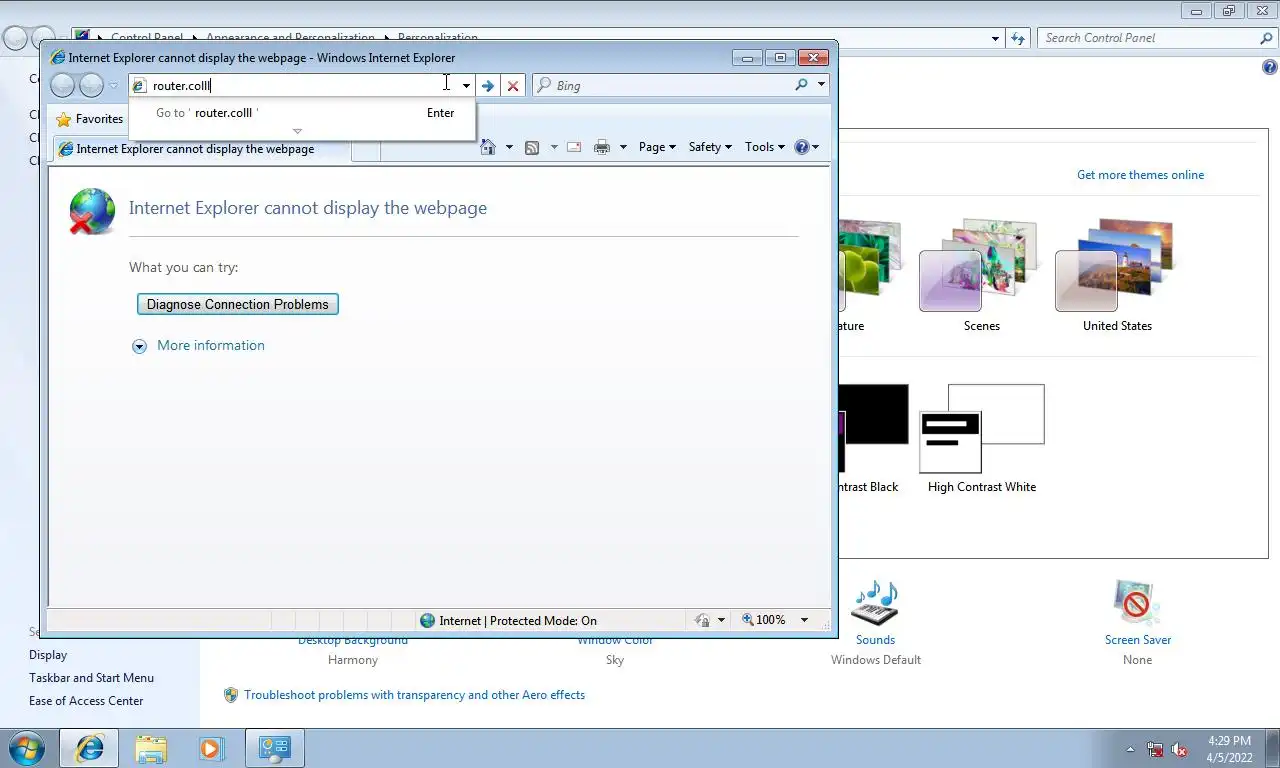Open Ease of Access Center link

86,701
